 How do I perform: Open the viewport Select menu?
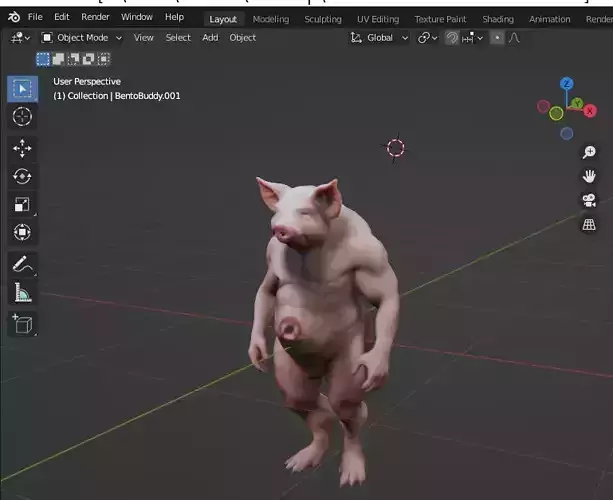(178, 38)
